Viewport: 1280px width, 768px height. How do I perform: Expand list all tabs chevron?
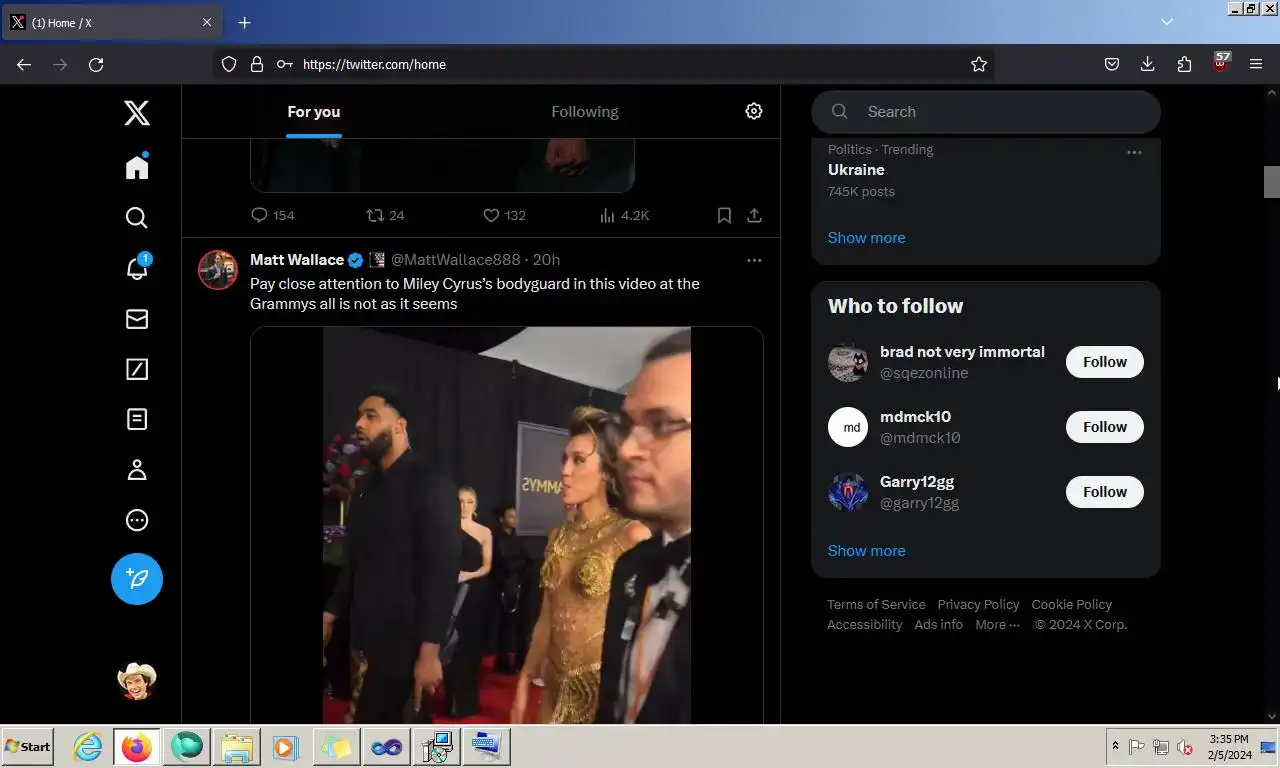(x=1167, y=22)
